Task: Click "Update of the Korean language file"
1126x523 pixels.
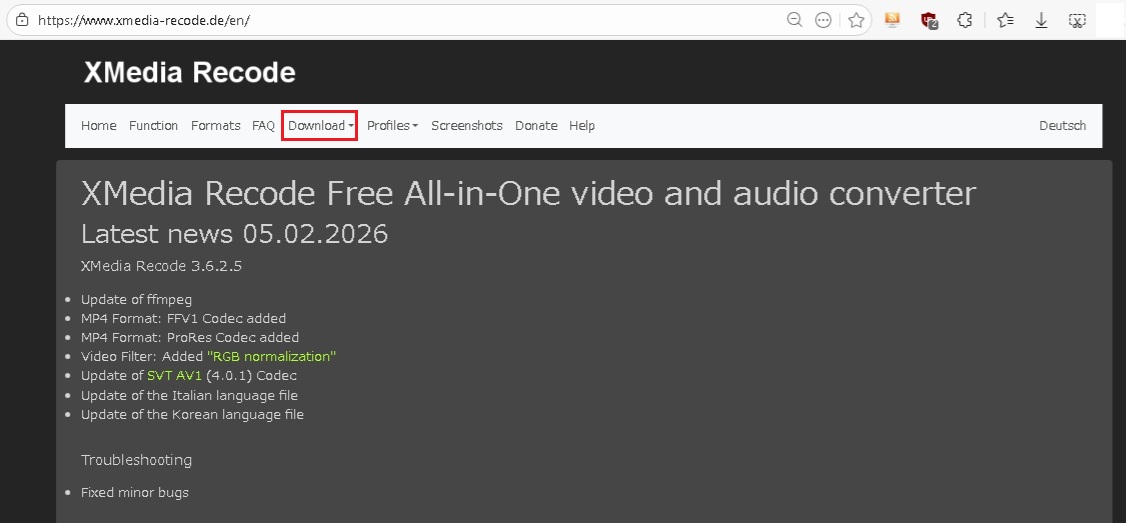Action: point(192,415)
